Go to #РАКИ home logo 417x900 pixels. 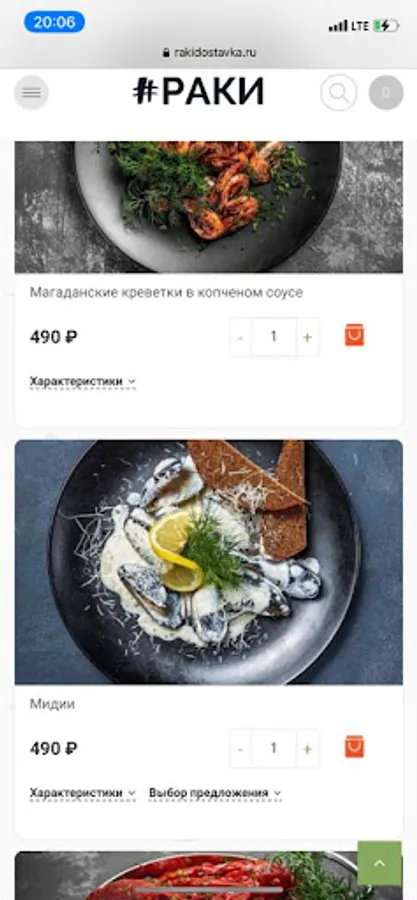tap(199, 92)
